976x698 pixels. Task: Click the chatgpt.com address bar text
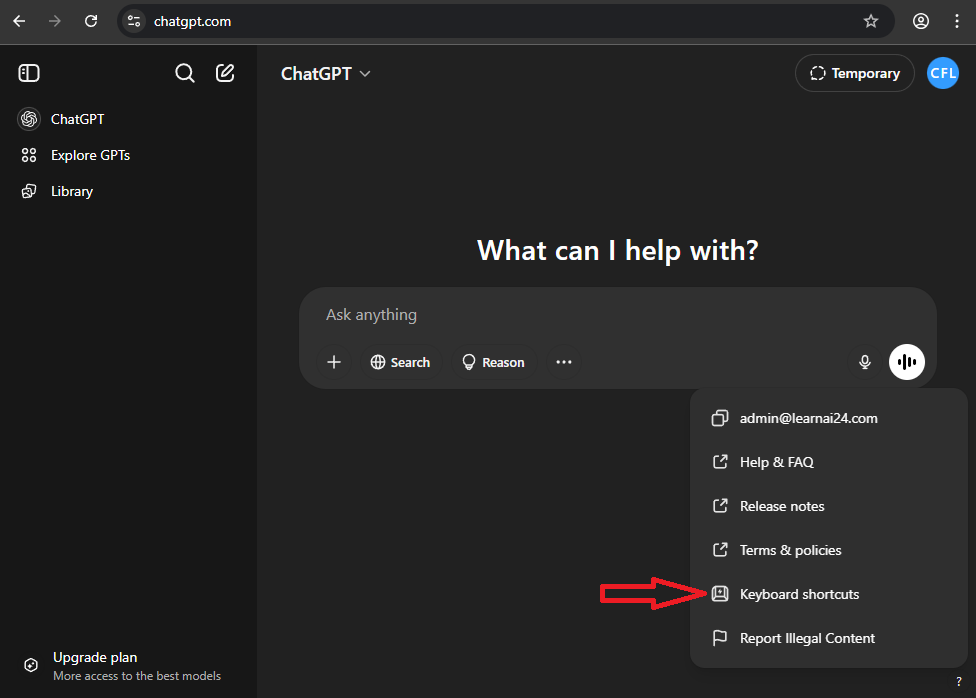(x=192, y=21)
